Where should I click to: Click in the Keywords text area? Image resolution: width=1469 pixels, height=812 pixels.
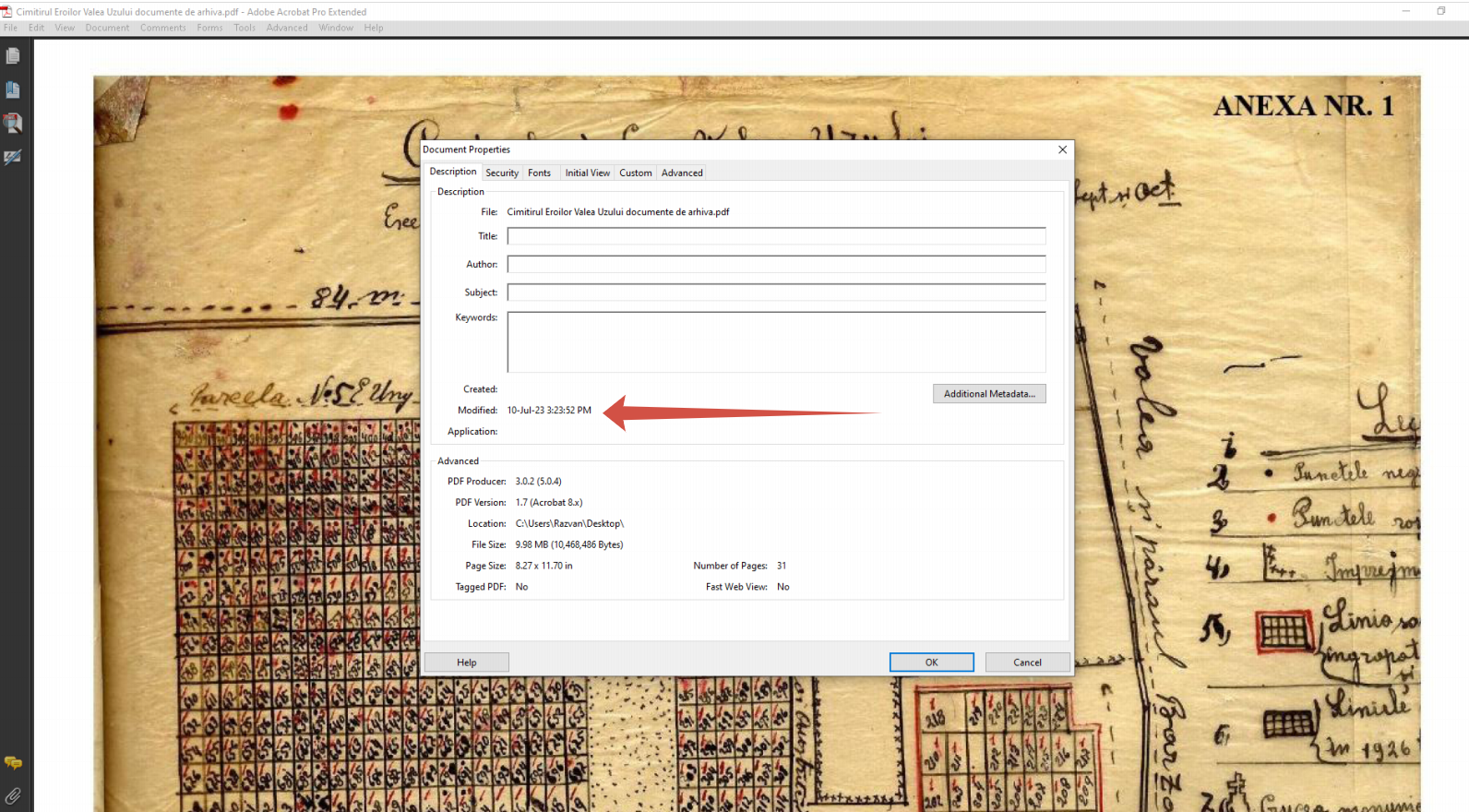[x=775, y=341]
